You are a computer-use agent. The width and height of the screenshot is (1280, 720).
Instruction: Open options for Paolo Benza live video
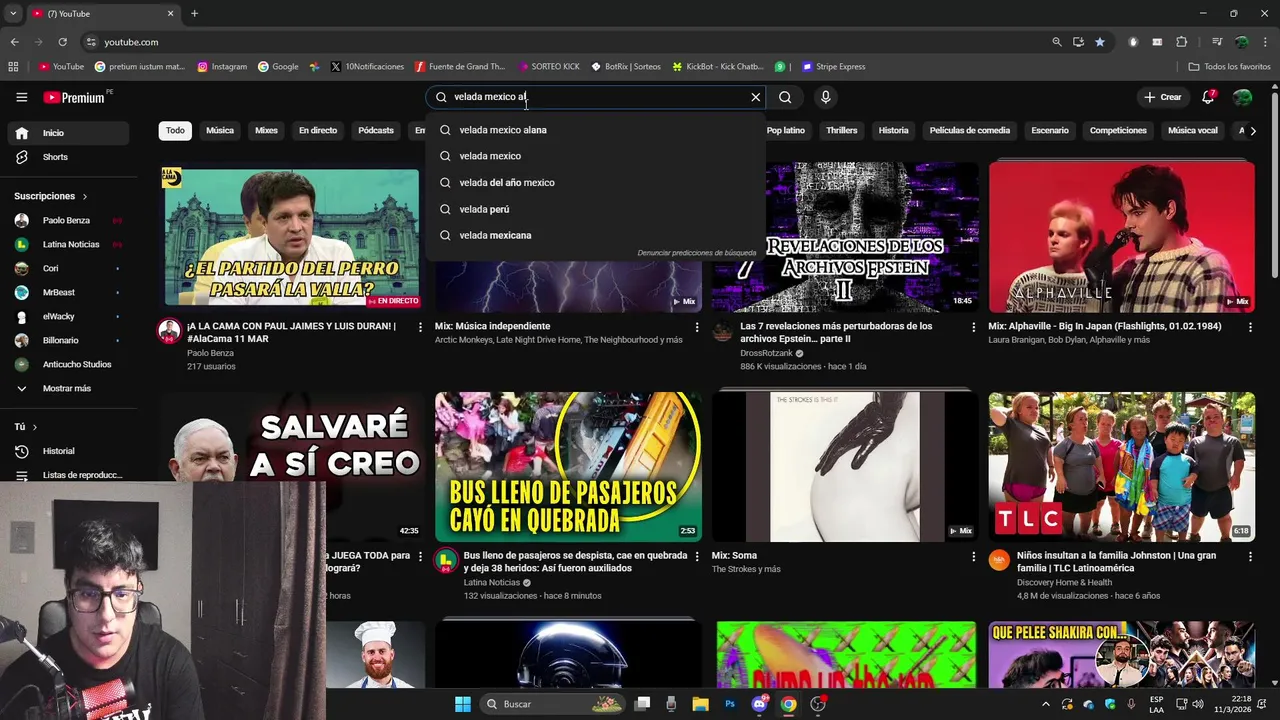click(x=421, y=327)
